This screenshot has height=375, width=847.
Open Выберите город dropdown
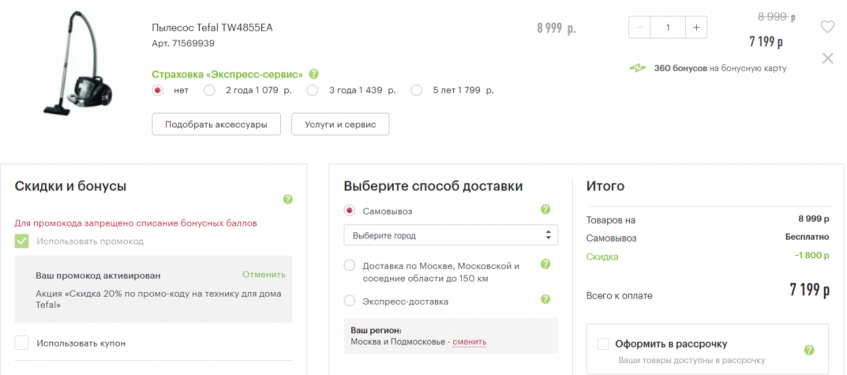coord(451,236)
